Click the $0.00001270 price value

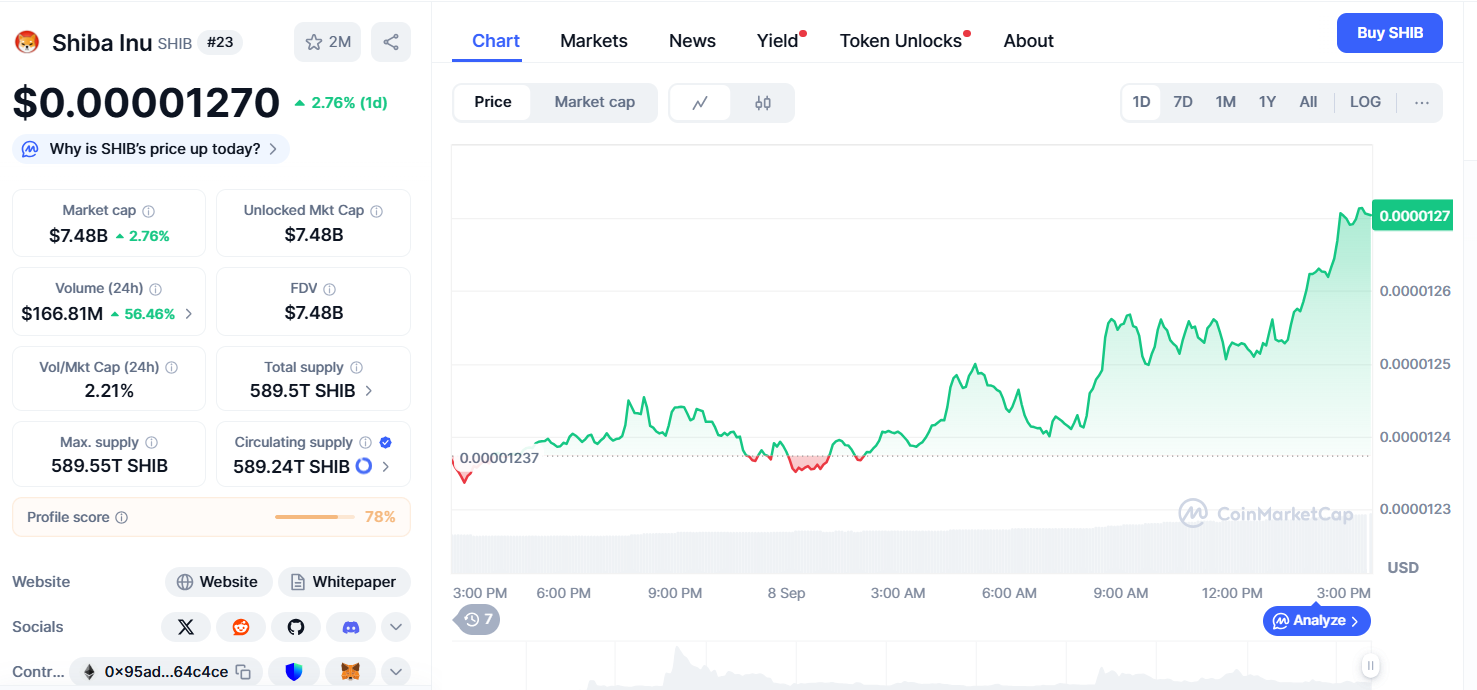(146, 103)
